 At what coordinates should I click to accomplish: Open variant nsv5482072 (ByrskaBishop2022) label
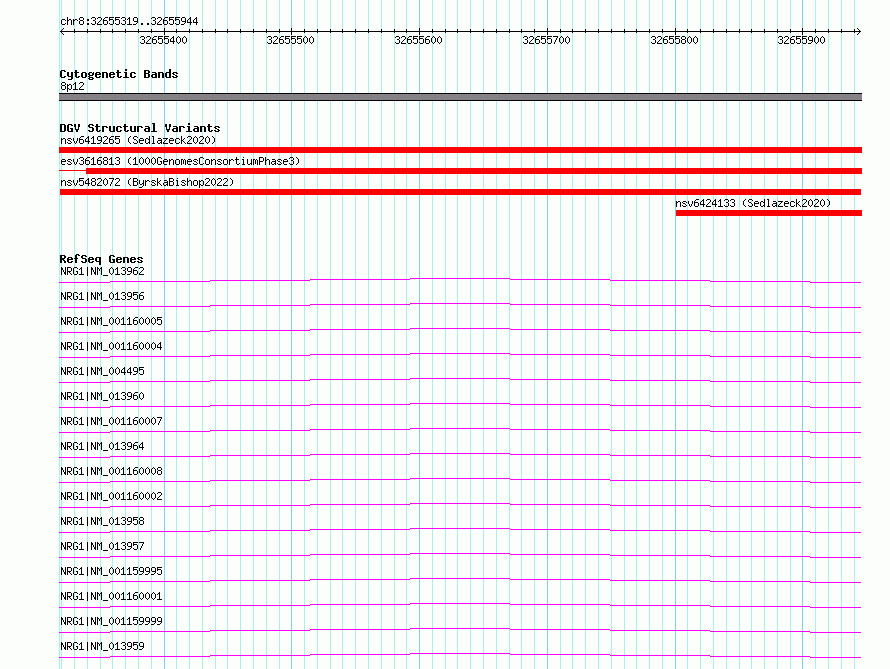click(147, 182)
